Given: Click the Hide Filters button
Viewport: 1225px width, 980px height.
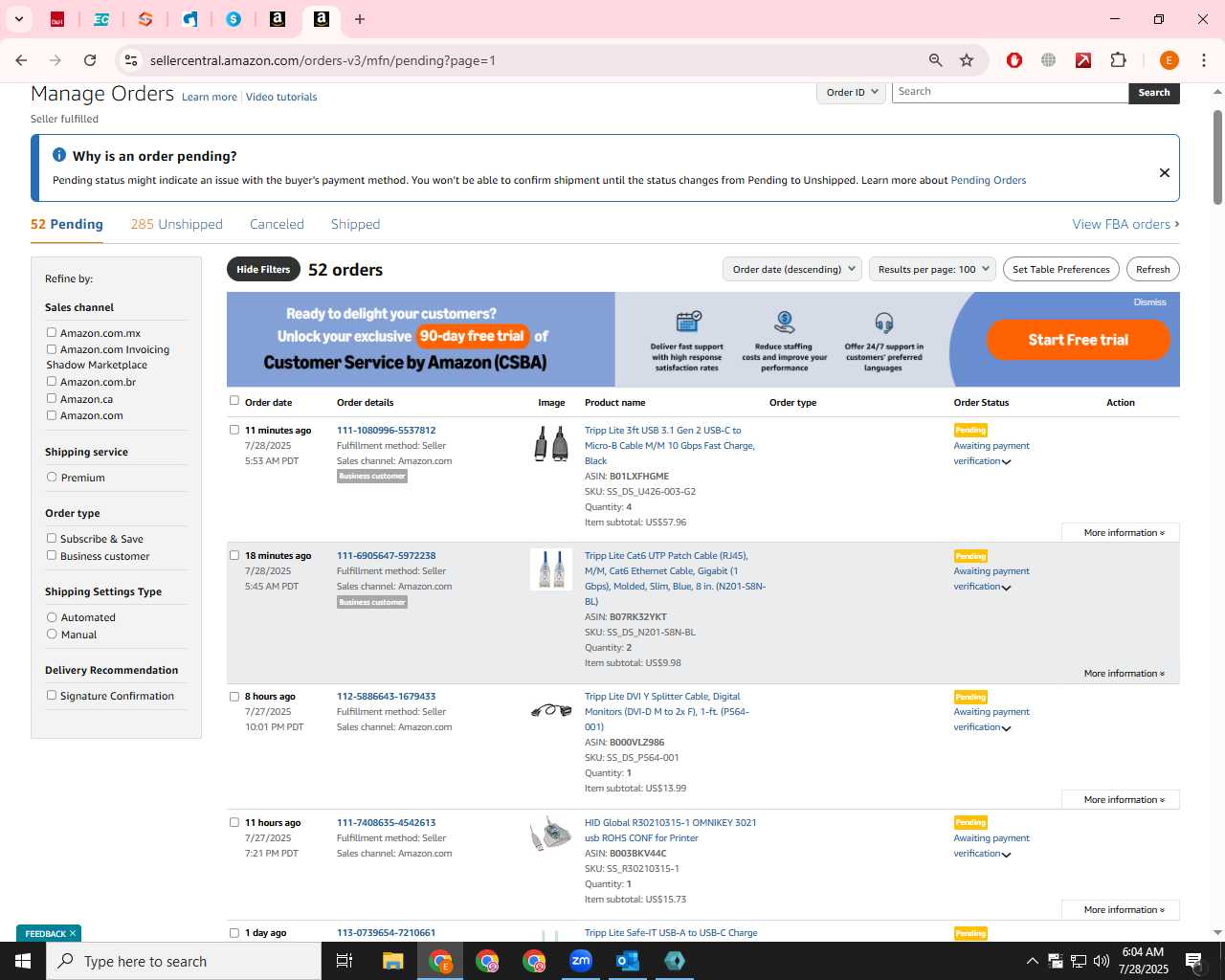Looking at the screenshot, I should coord(263,269).
